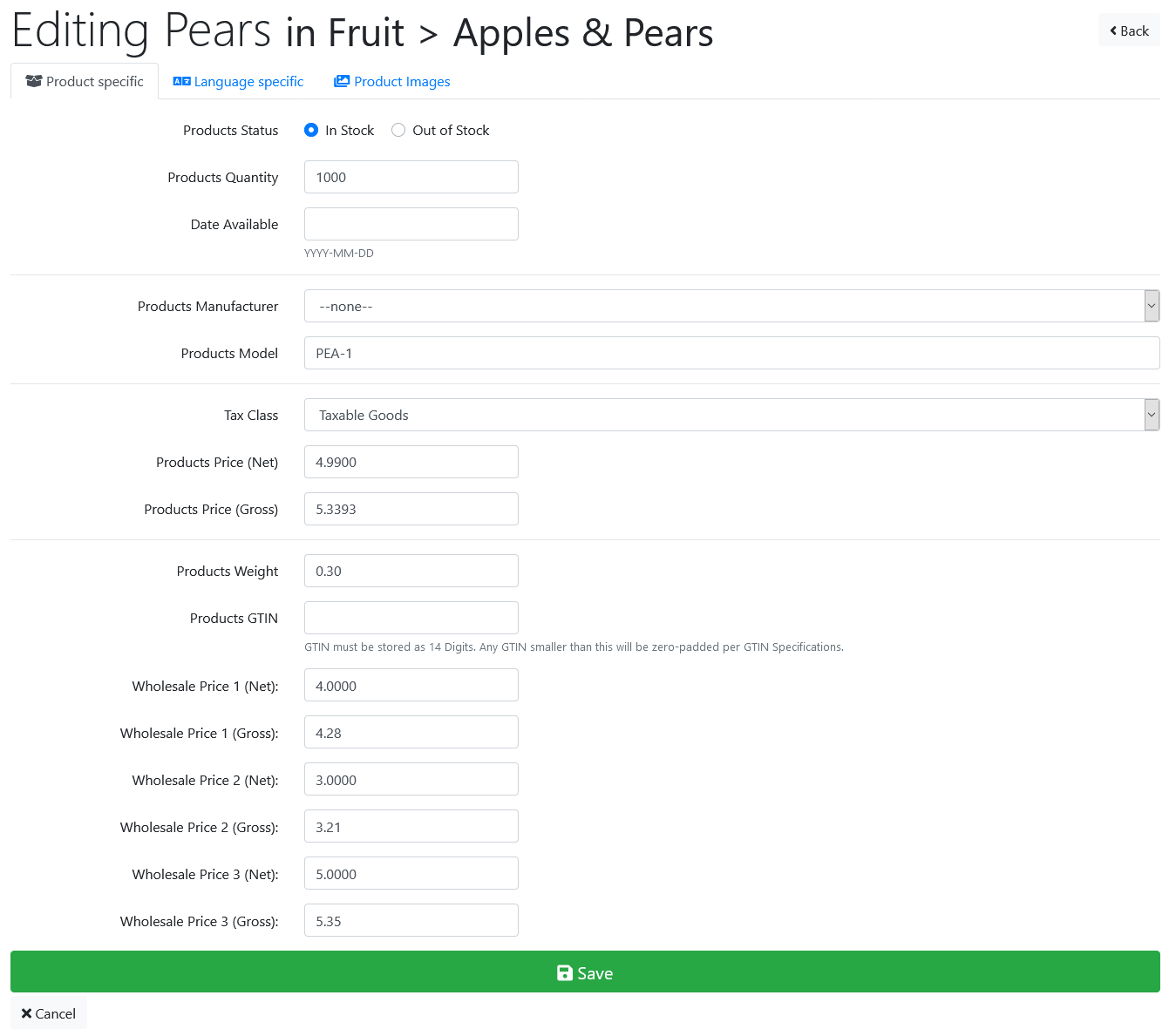Click the Products GTIN input field
The height and width of the screenshot is (1036, 1169).
click(411, 618)
